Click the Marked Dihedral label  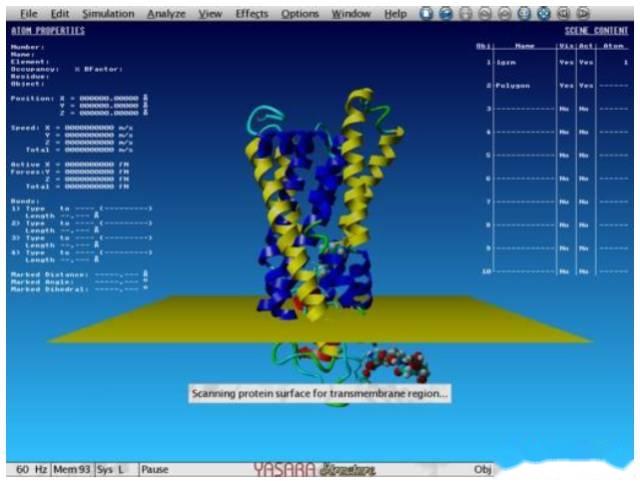[49, 289]
